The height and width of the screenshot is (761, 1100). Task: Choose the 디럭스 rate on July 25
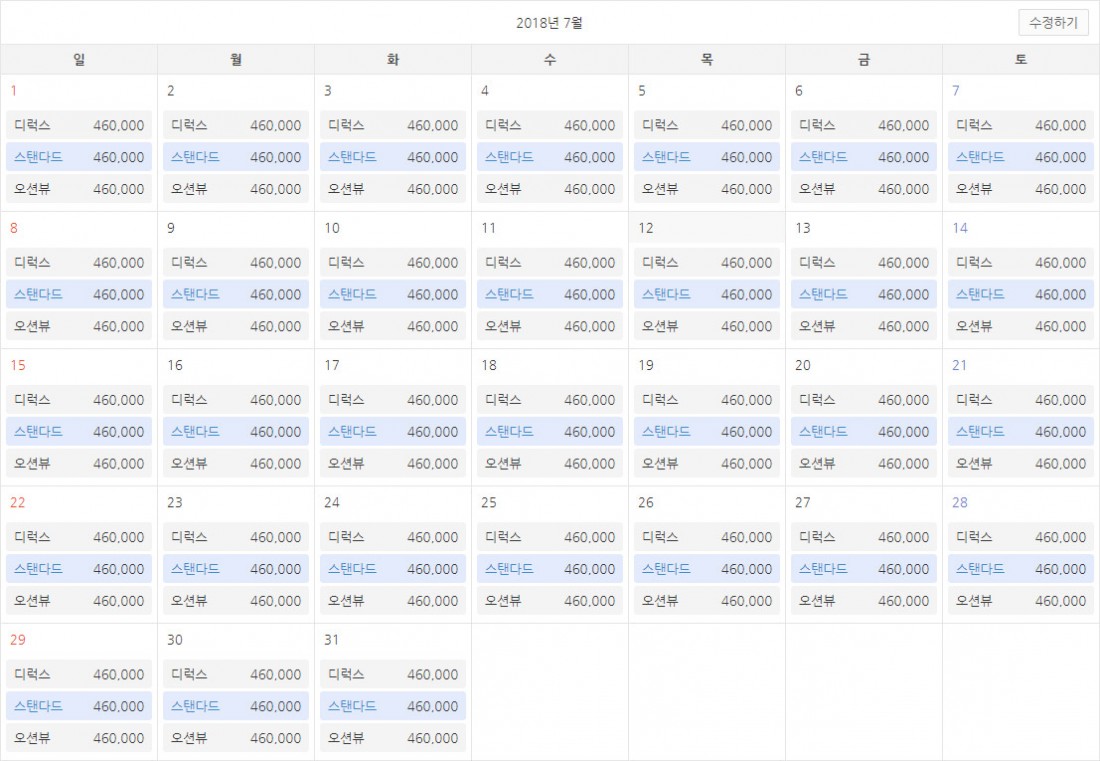click(x=550, y=537)
